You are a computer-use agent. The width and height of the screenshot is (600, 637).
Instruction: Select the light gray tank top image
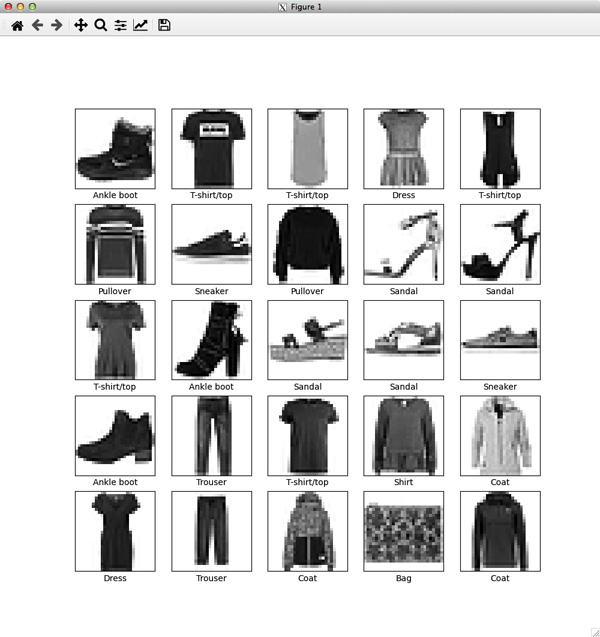(308, 149)
